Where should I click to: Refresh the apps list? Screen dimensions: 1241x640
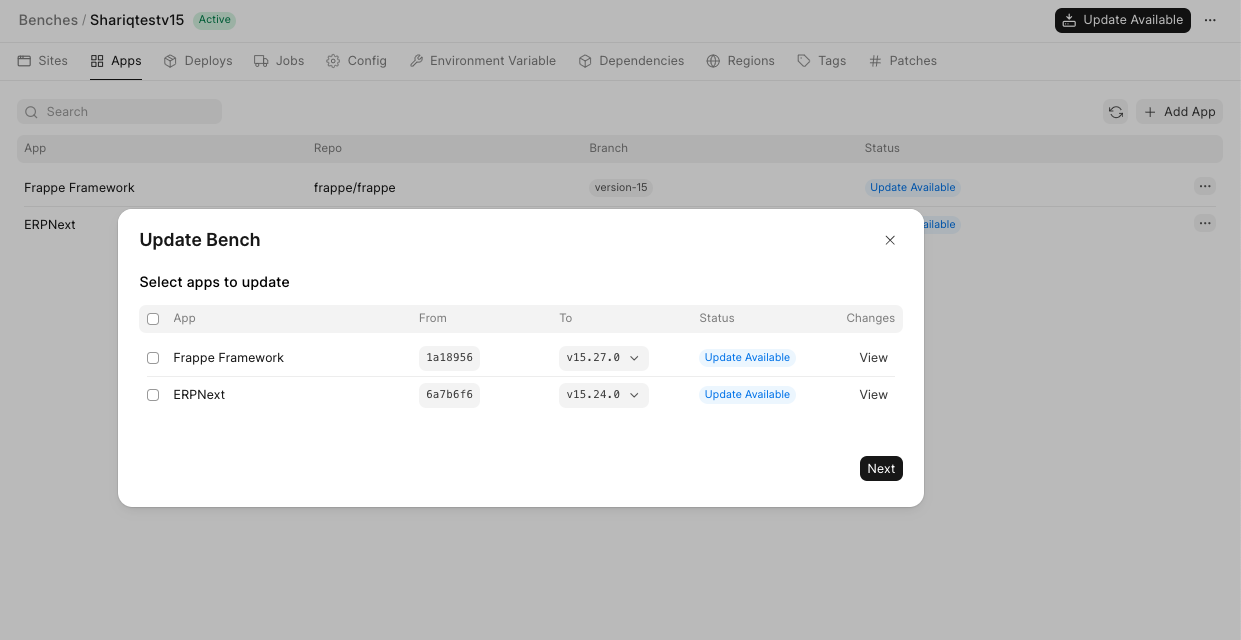(1116, 112)
